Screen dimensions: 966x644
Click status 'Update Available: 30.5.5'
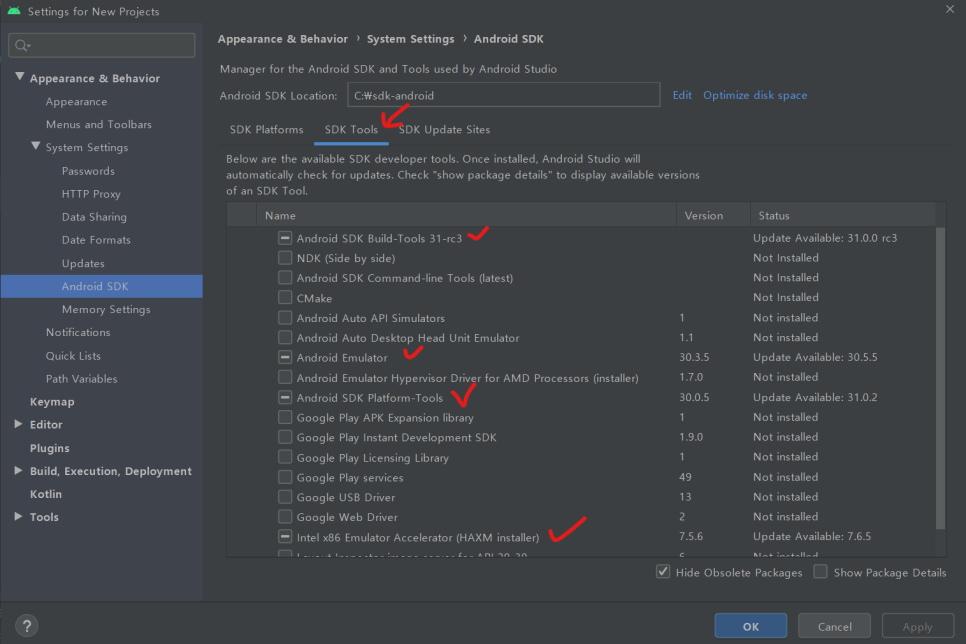tap(815, 357)
